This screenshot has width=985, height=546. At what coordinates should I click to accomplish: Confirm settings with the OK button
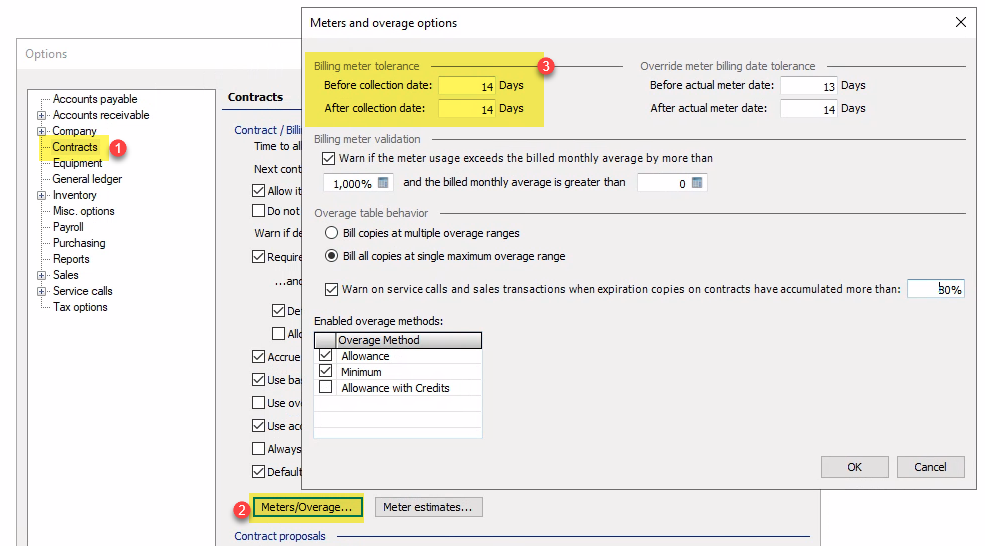[x=854, y=467]
